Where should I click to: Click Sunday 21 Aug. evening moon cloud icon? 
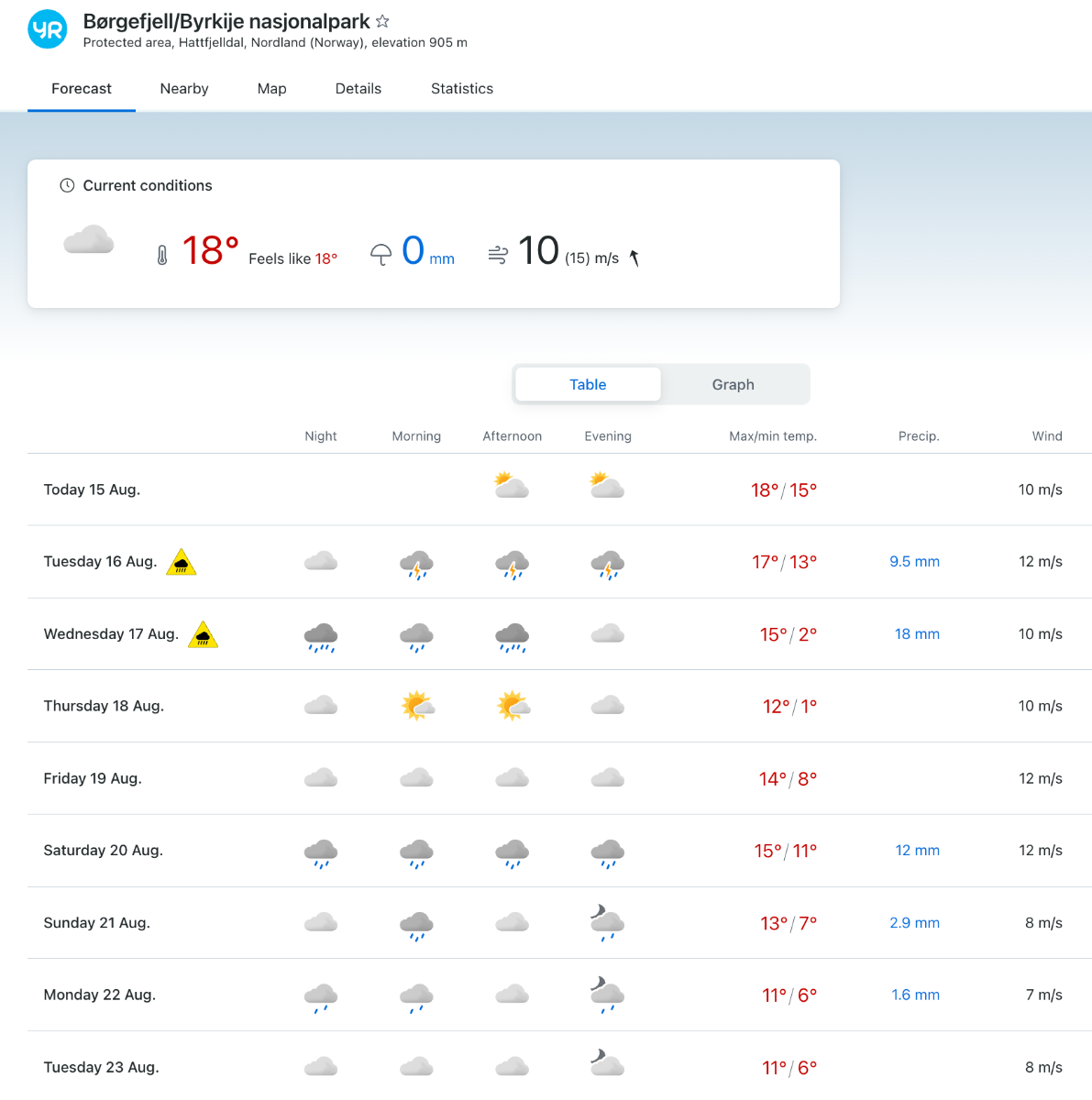(x=607, y=922)
